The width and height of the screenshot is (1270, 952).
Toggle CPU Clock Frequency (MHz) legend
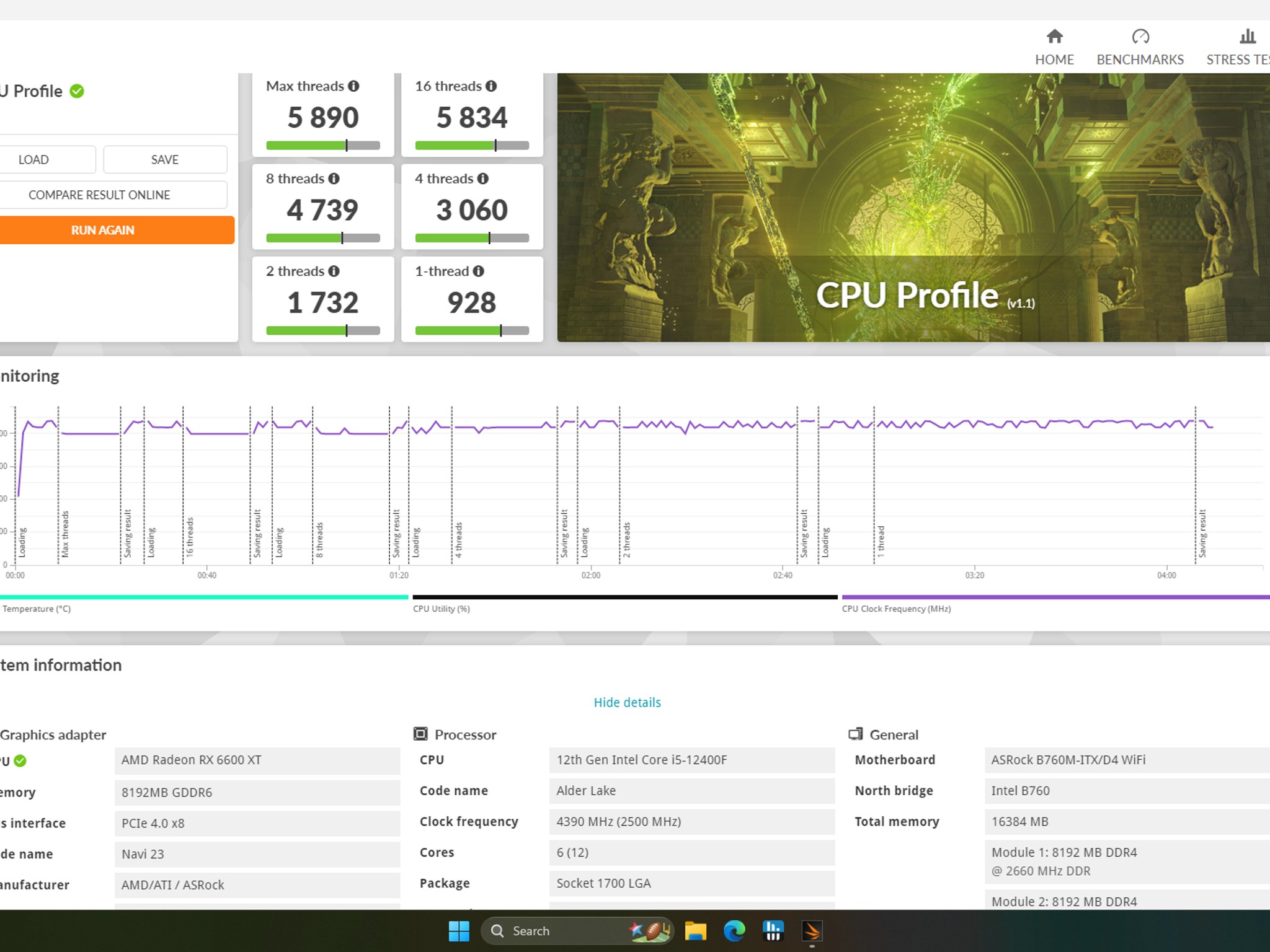896,609
